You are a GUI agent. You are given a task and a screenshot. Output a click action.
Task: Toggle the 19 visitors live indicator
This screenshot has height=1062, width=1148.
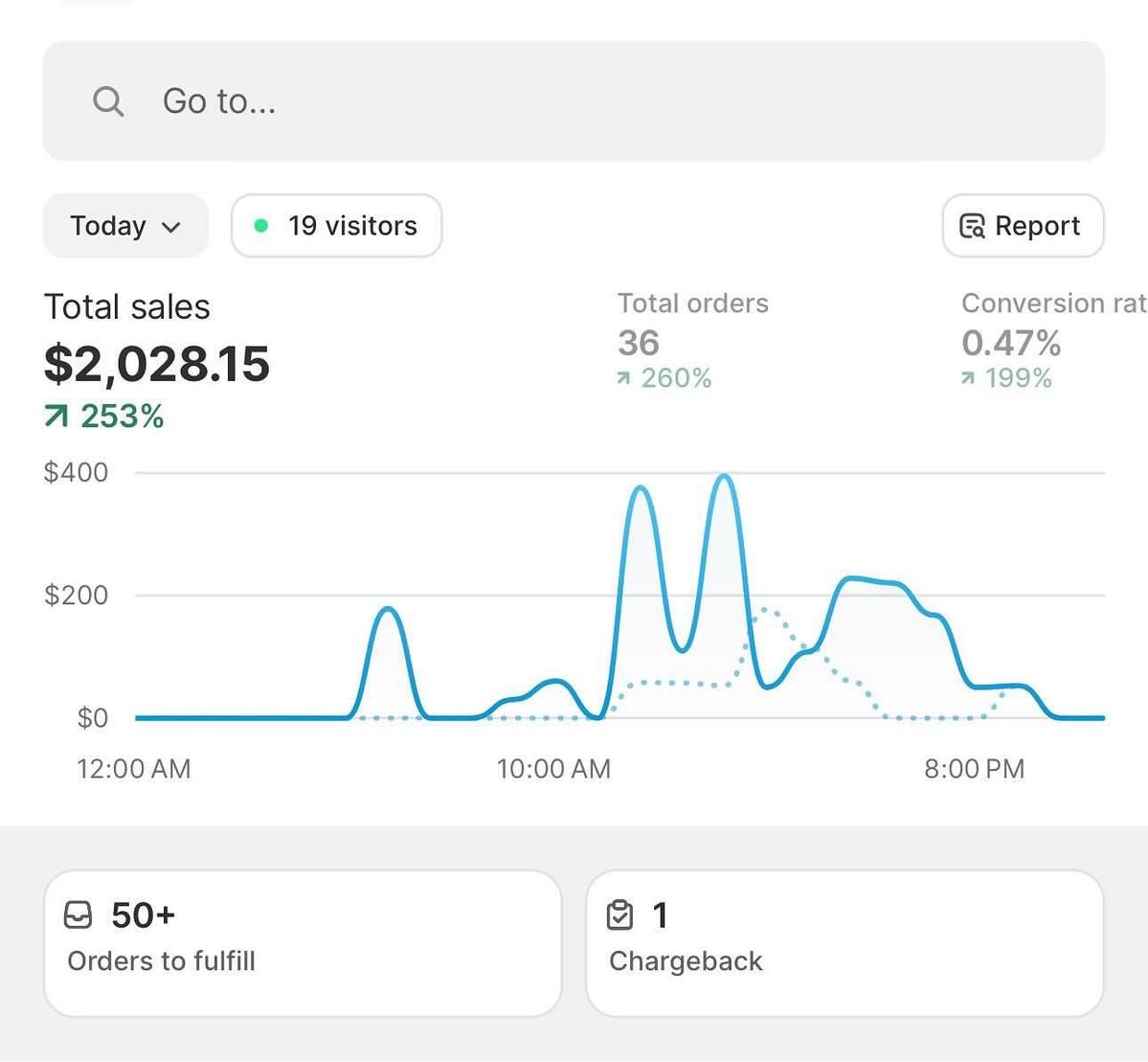pyautogui.click(x=335, y=226)
